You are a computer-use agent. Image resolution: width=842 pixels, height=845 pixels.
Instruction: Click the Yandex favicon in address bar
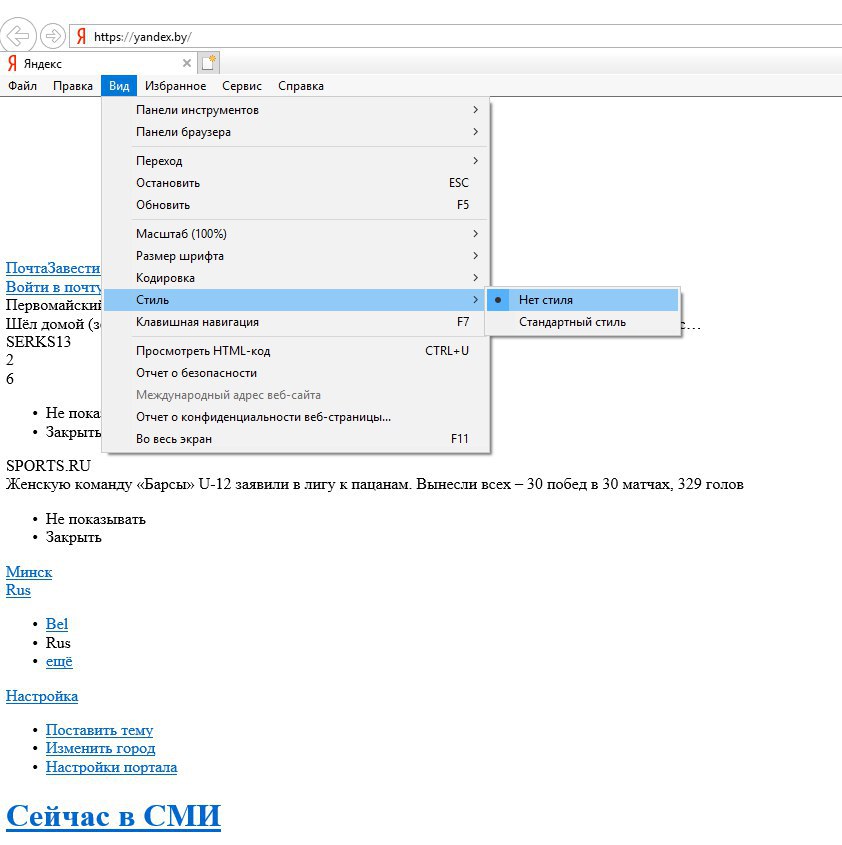click(81, 37)
